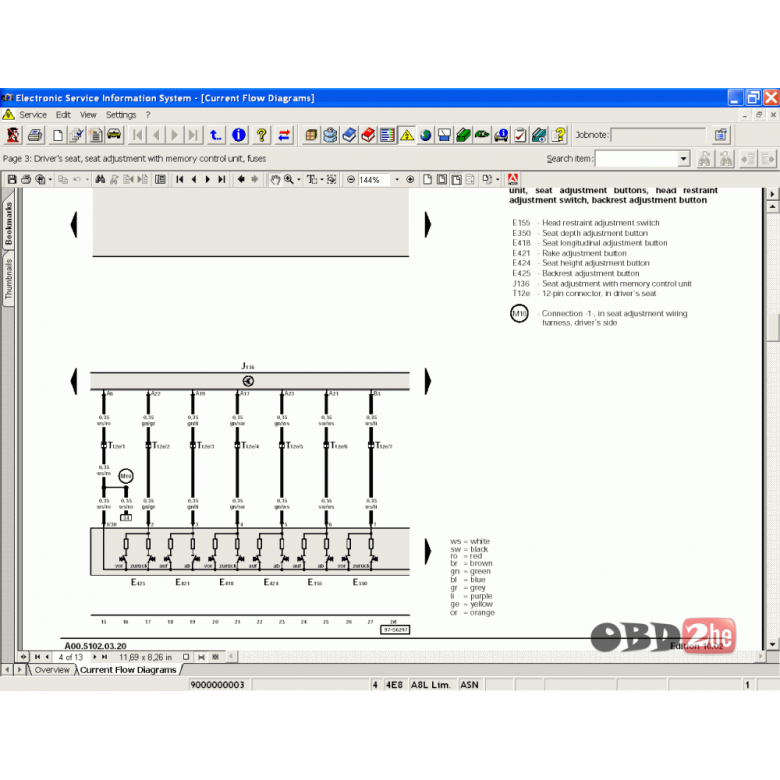Click the 4 of 13 page number field
780x780 pixels.
point(71,657)
